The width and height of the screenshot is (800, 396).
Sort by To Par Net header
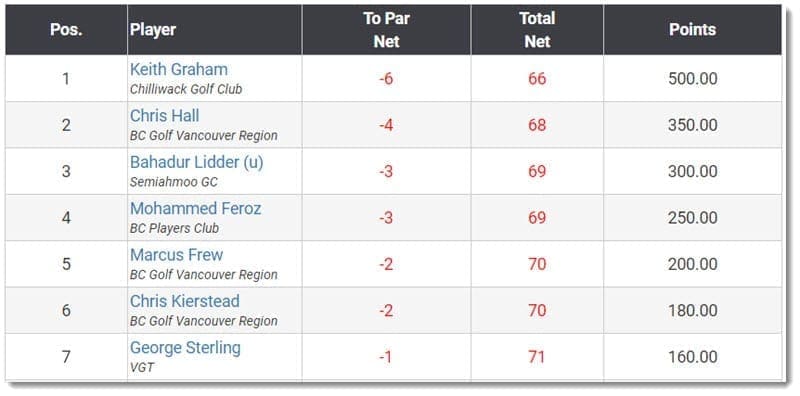386,30
